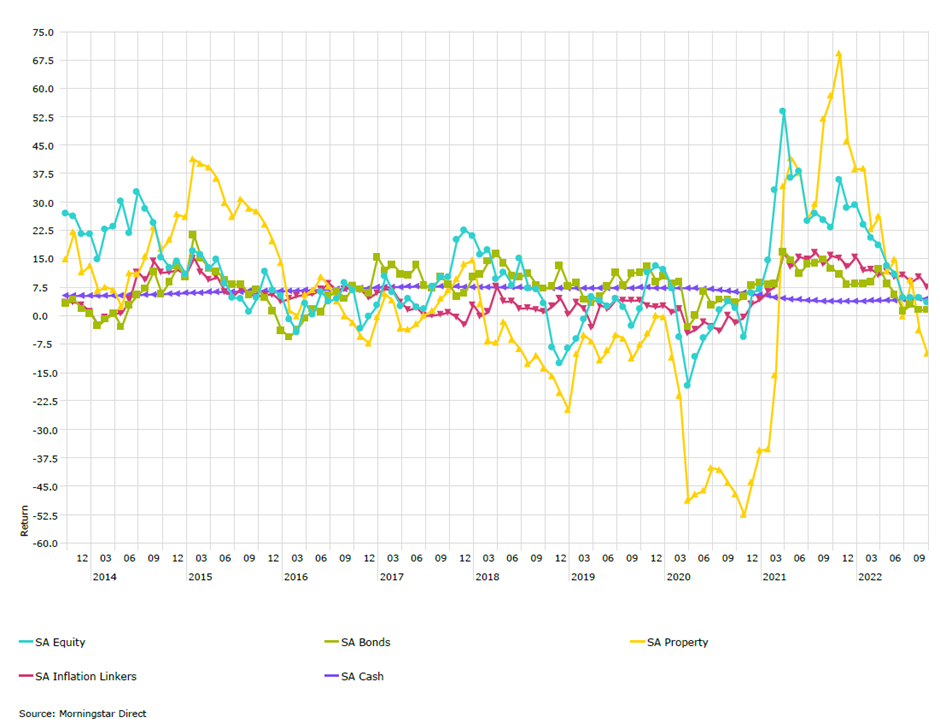This screenshot has width=940, height=723.
Task: Click the 75.0 y-axis label
Action: 43,32
